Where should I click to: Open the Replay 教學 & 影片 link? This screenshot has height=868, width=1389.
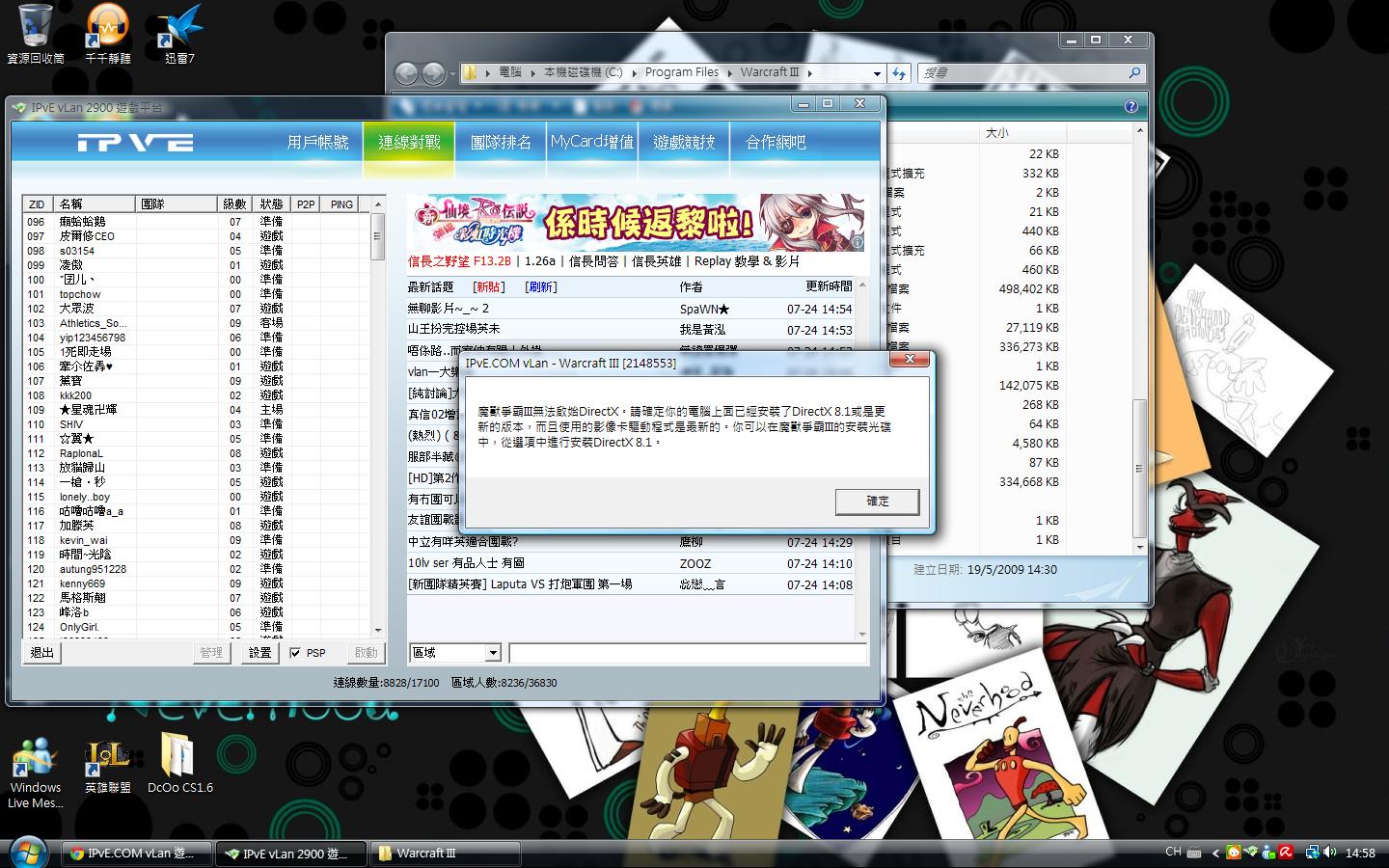point(747,261)
